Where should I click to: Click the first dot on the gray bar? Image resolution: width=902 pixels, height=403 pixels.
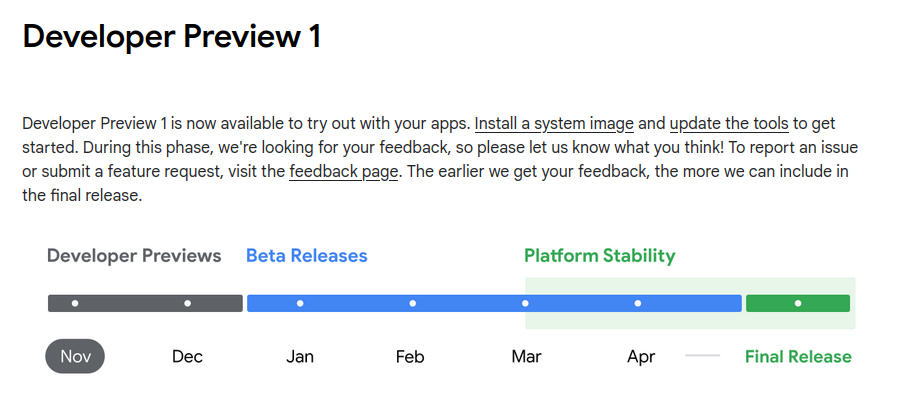coord(75,304)
